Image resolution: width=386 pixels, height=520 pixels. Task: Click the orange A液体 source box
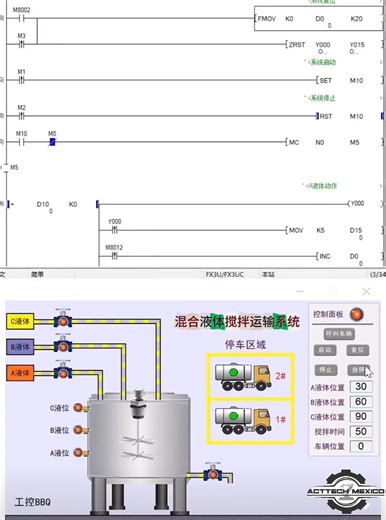[20, 373]
